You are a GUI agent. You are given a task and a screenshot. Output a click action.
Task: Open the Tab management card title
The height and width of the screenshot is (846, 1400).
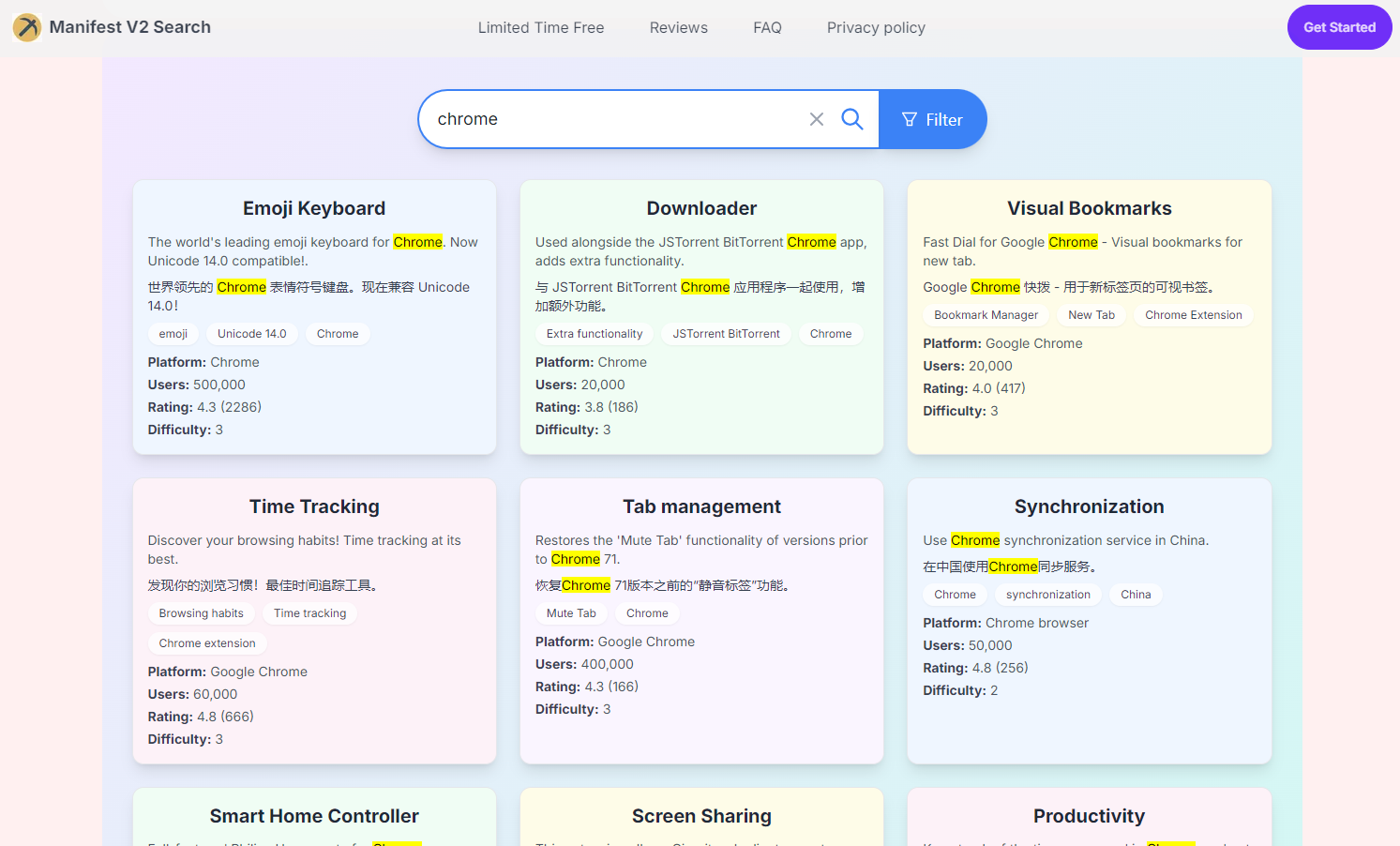[701, 506]
